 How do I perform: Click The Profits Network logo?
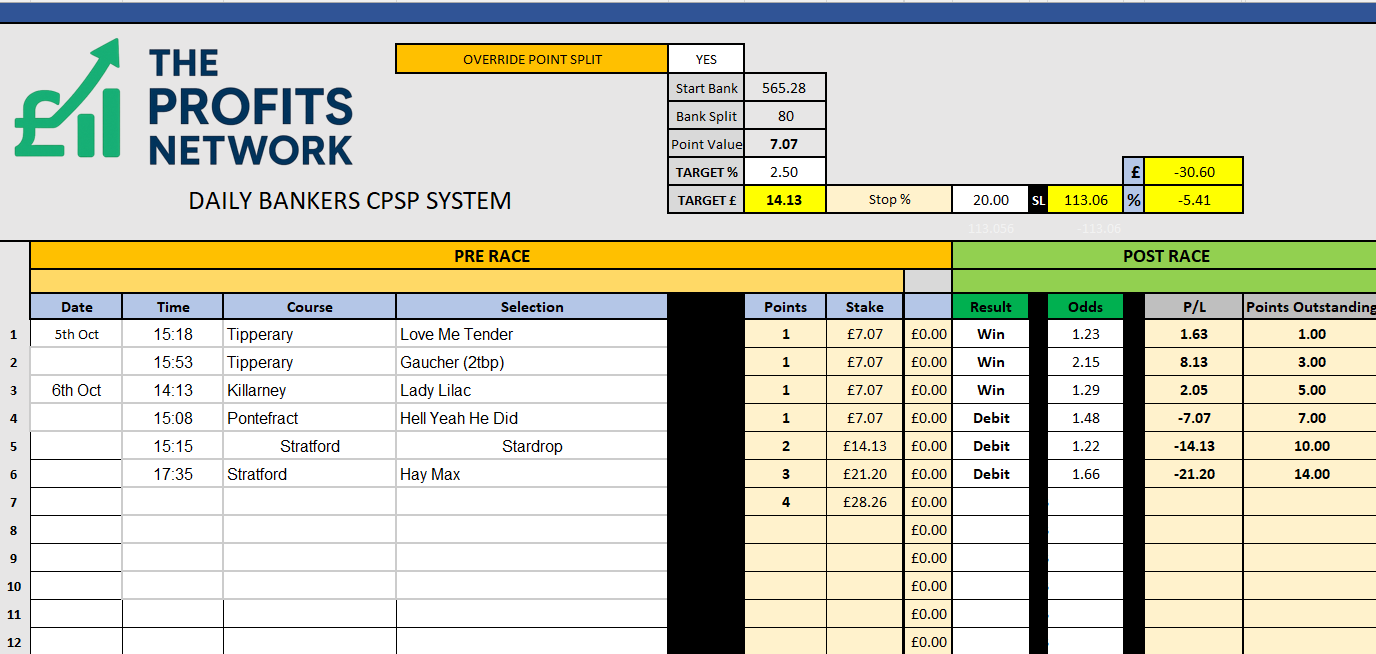(x=184, y=103)
